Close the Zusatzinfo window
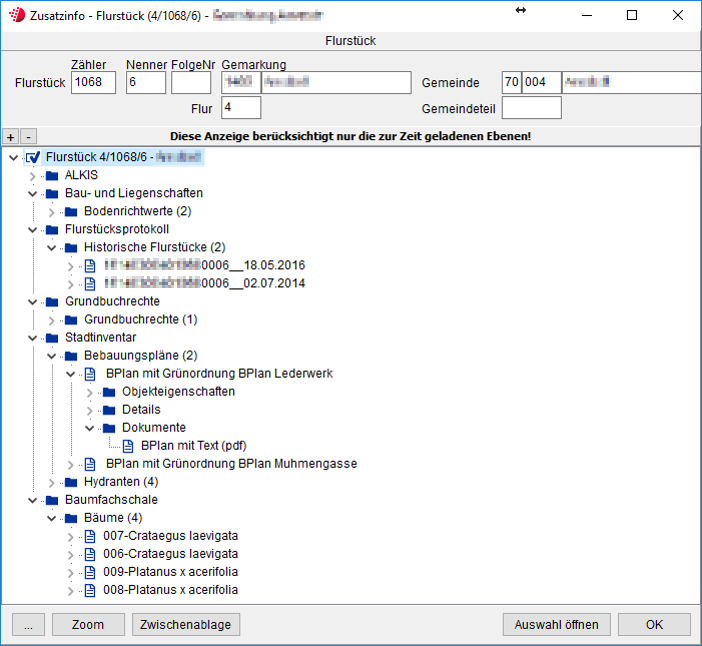 (x=678, y=15)
